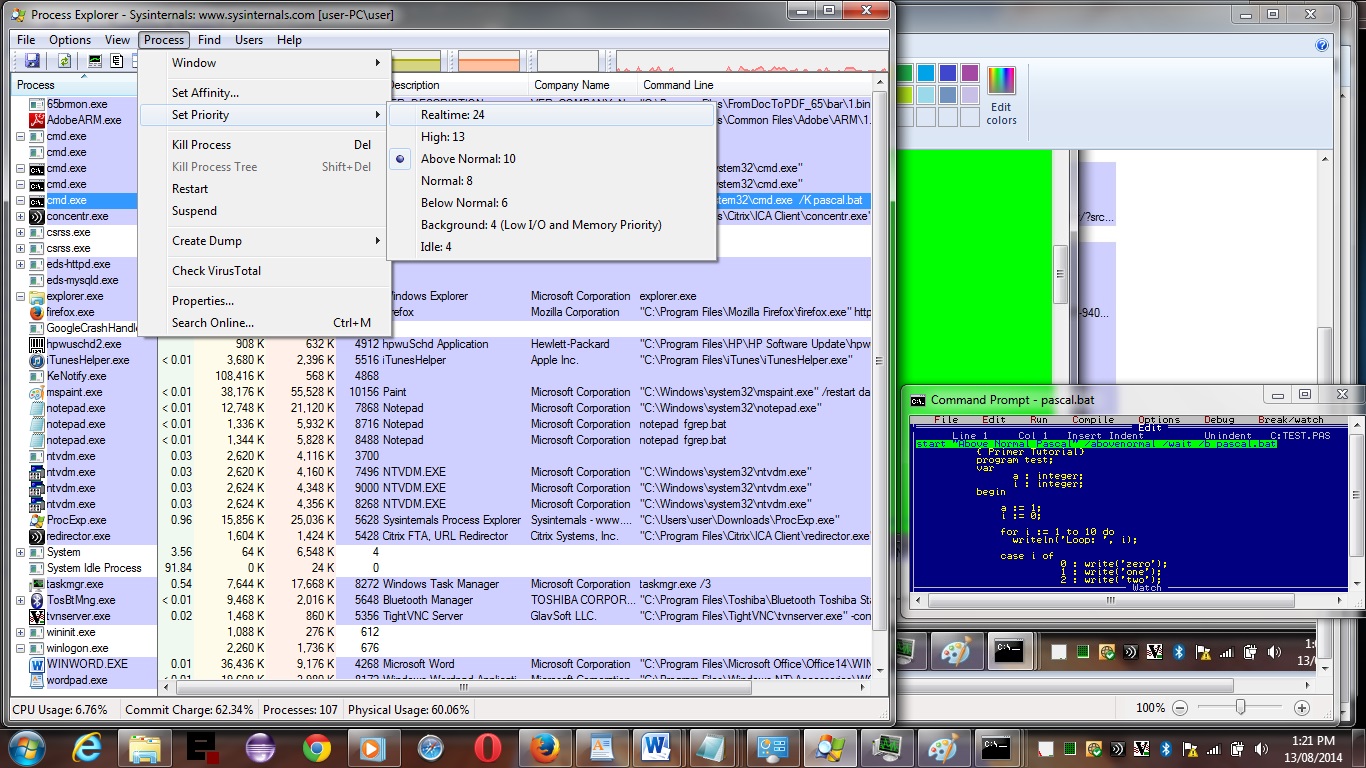Select Realtime: 24 priority
Image resolution: width=1366 pixels, height=768 pixels.
[452, 115]
